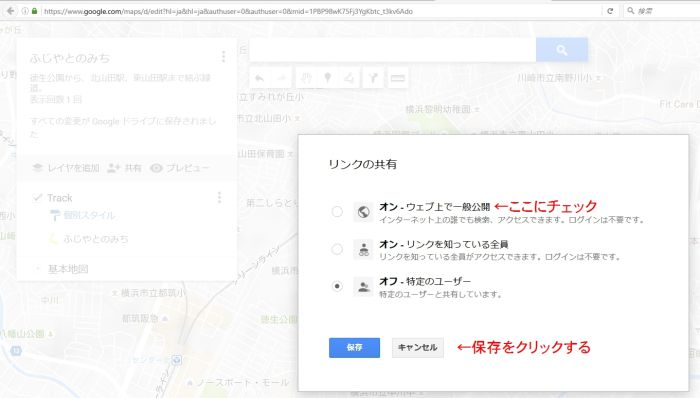Screen dimensions: 700x398
Task: Click the 共有 share button
Action: [x=125, y=168]
